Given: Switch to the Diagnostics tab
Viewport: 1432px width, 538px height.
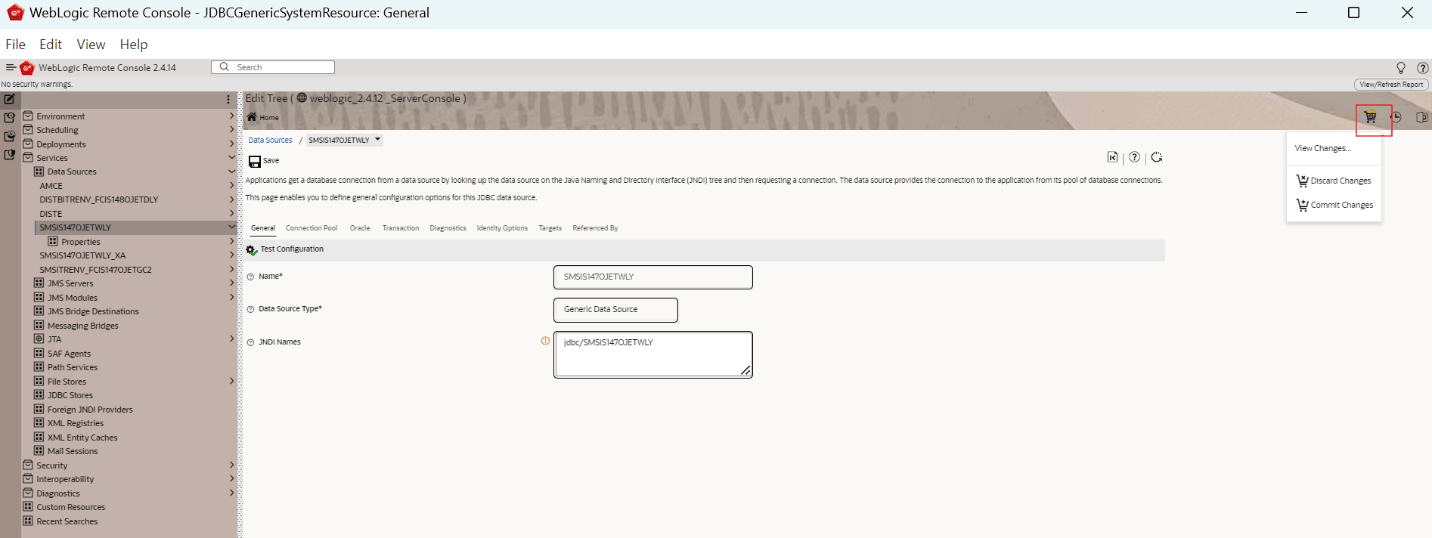Looking at the screenshot, I should pyautogui.click(x=448, y=228).
